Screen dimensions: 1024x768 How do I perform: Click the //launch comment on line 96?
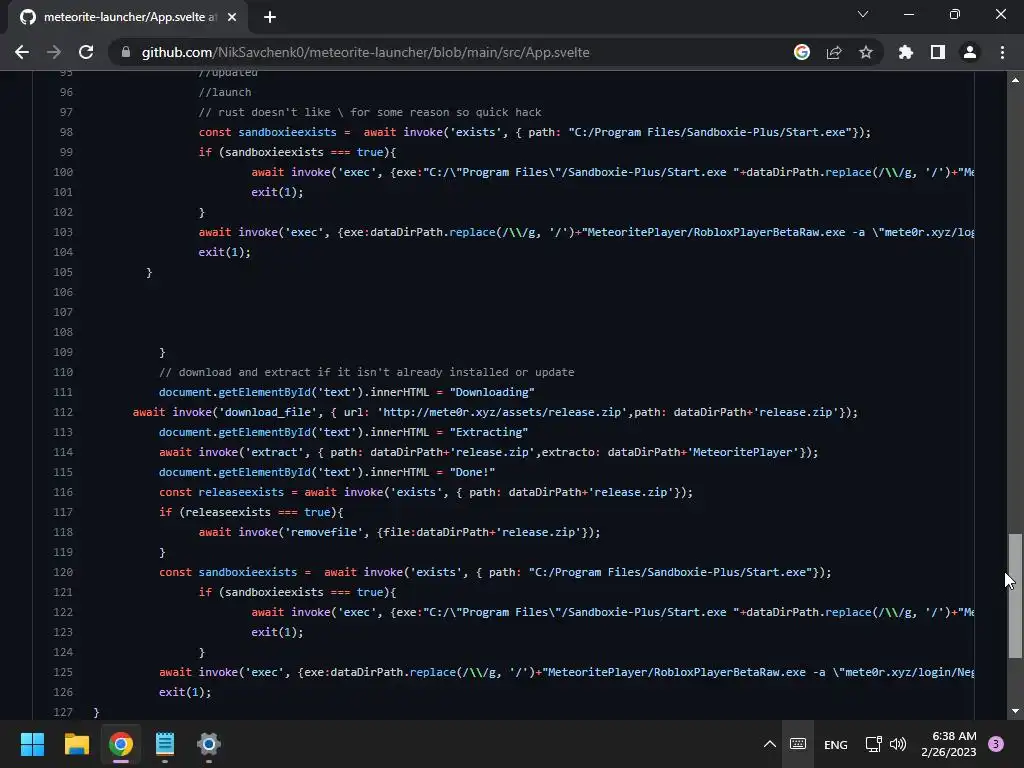(225, 92)
